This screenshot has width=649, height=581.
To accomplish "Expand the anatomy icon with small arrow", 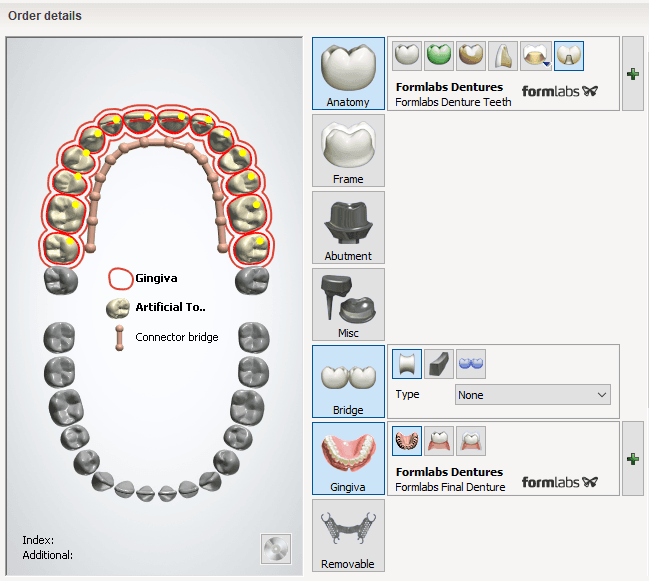I will point(537,55).
